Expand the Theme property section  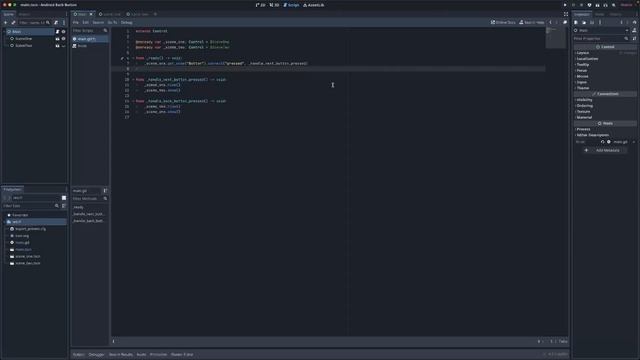point(582,88)
